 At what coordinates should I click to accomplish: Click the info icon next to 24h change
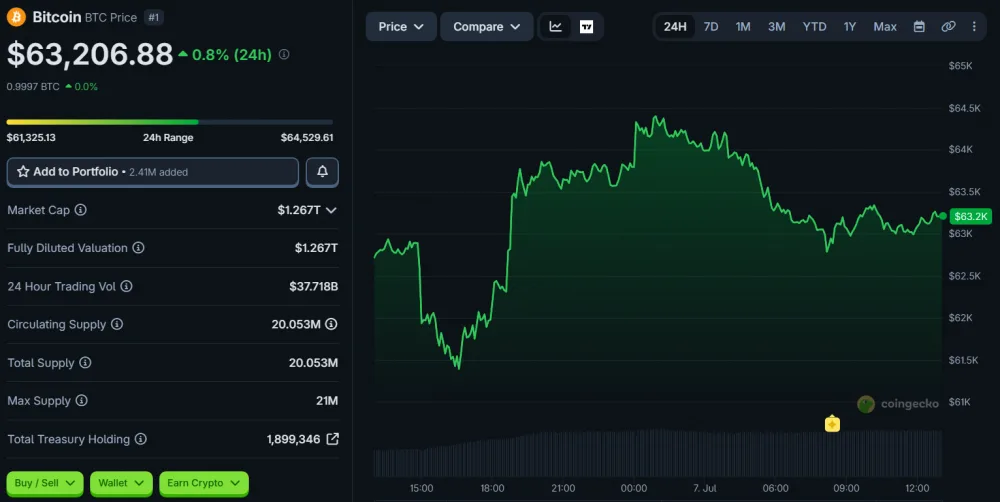click(x=284, y=55)
